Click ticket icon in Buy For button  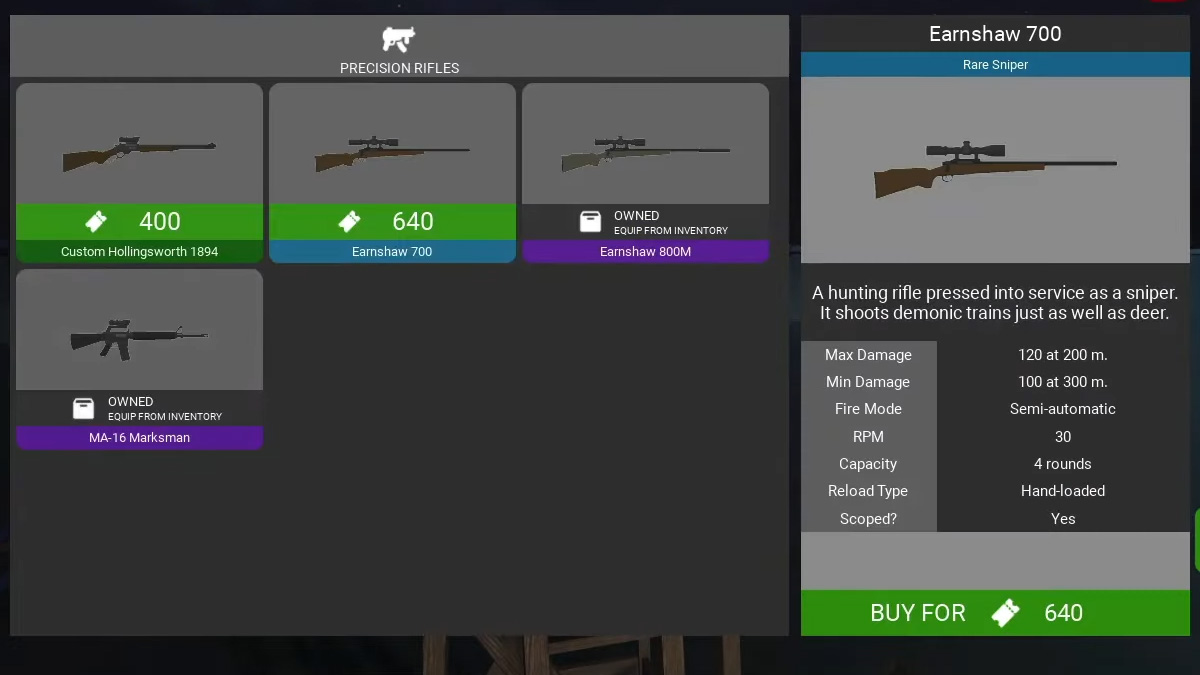(1005, 613)
